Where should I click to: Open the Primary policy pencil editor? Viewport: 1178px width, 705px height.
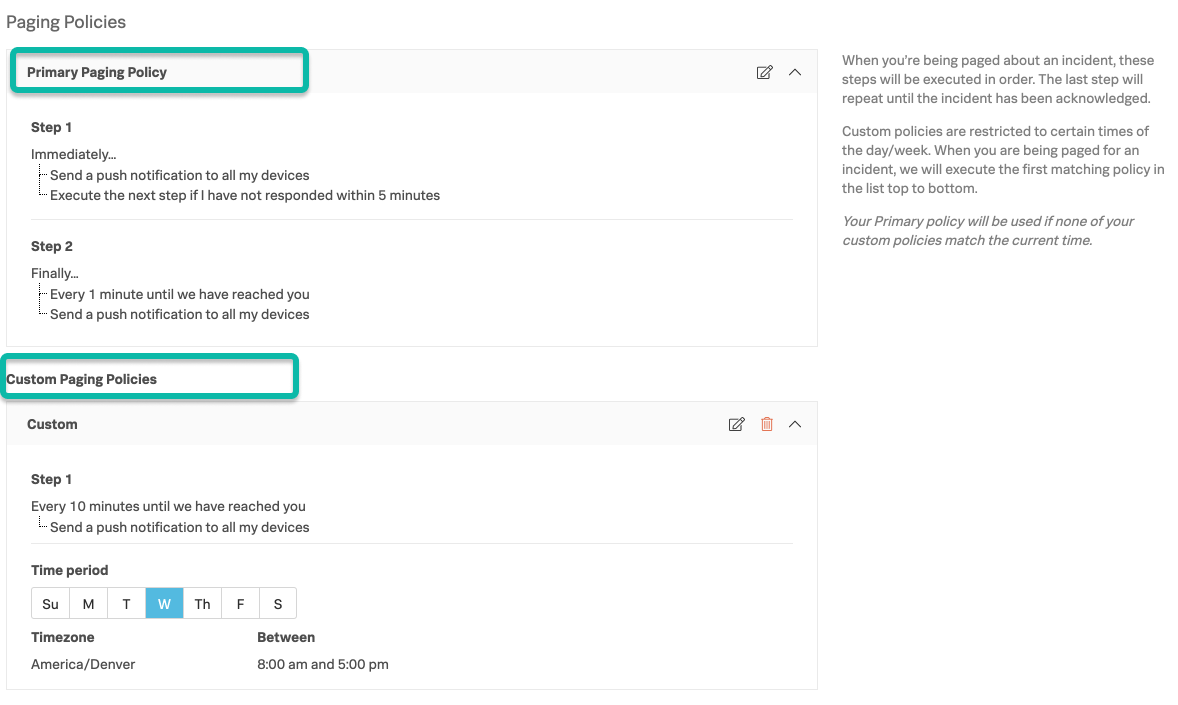764,72
